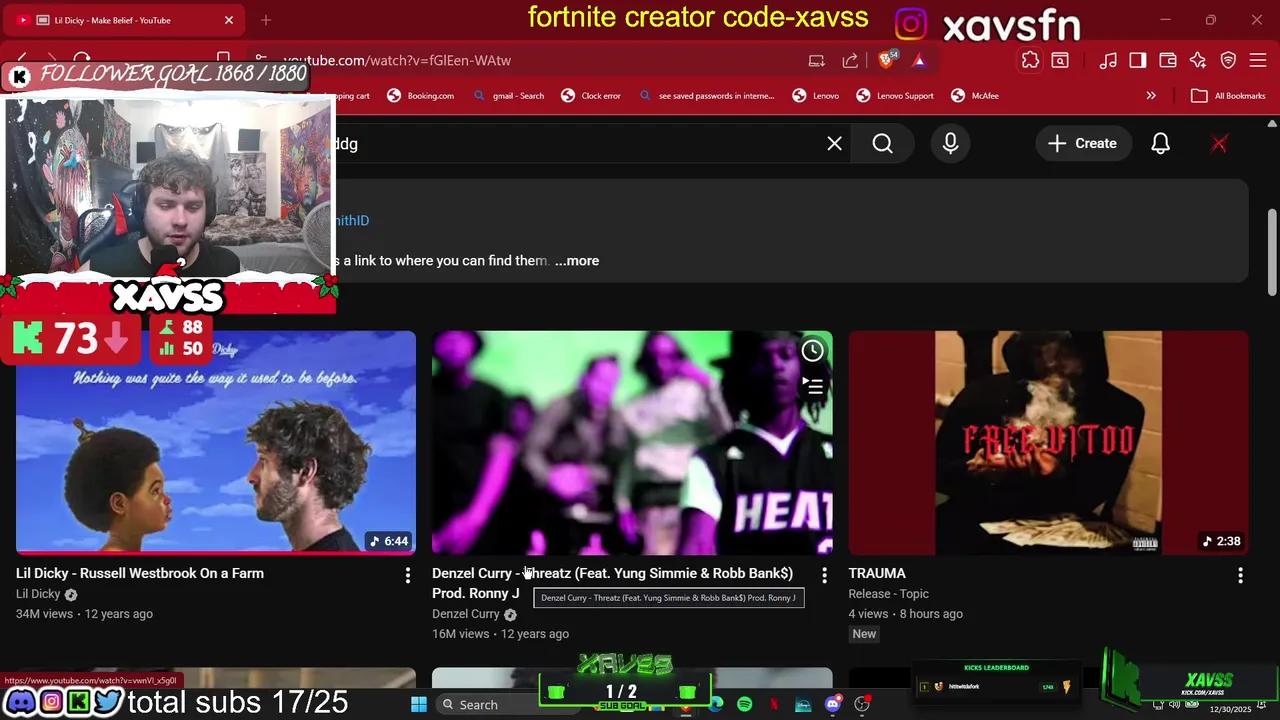Toggle the browser sidebar panel
Screen dimensions: 1280x720
click(x=1138, y=60)
